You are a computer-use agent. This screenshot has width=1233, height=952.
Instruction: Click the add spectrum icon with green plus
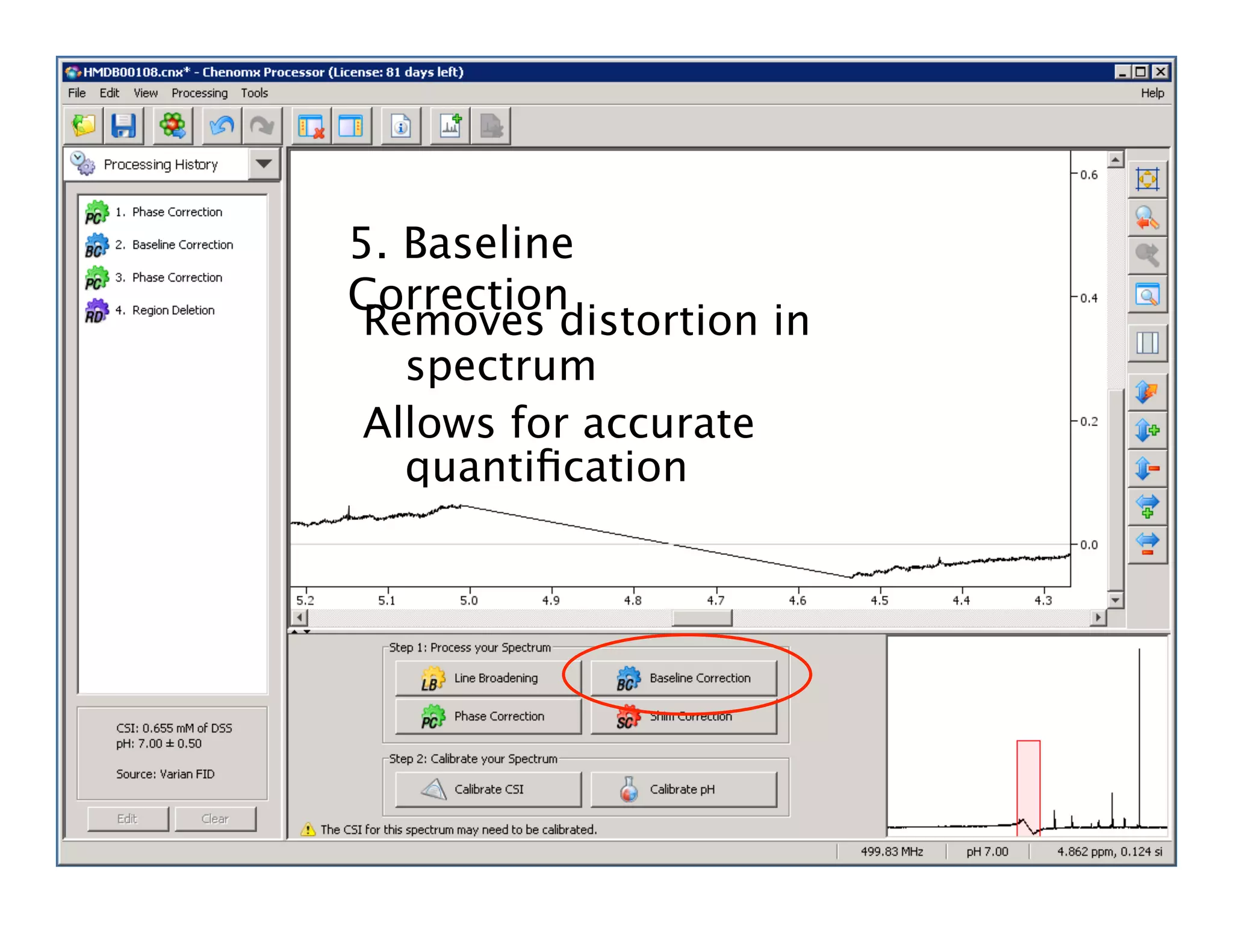click(x=450, y=126)
